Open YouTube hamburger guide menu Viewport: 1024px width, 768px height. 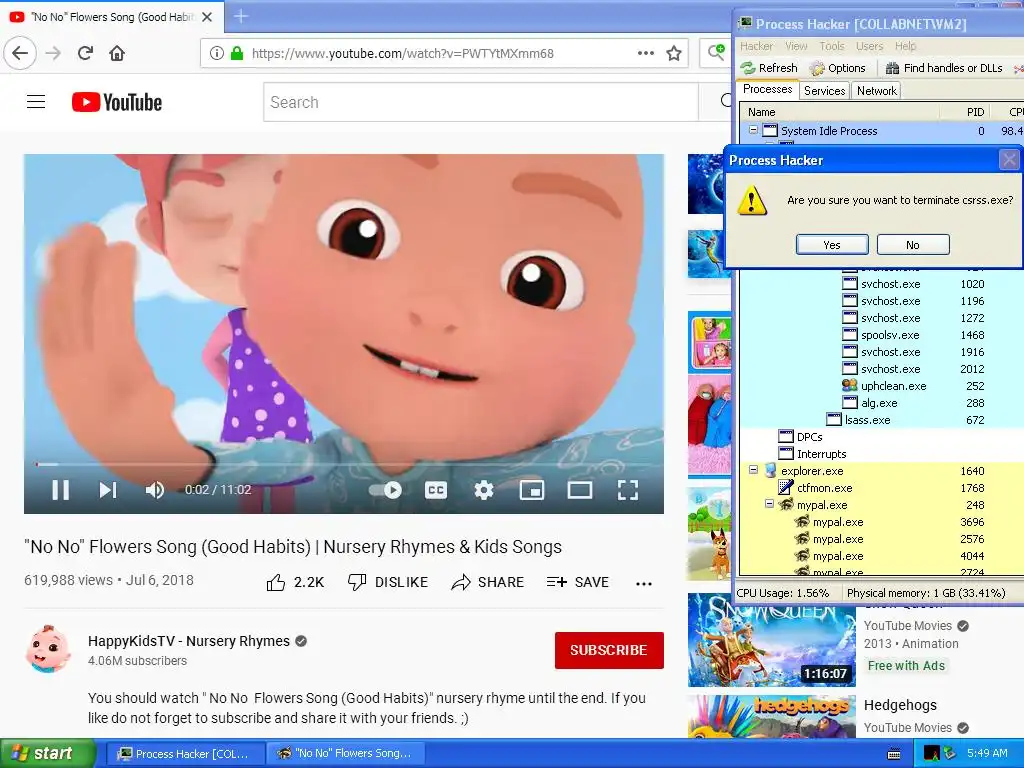(36, 102)
